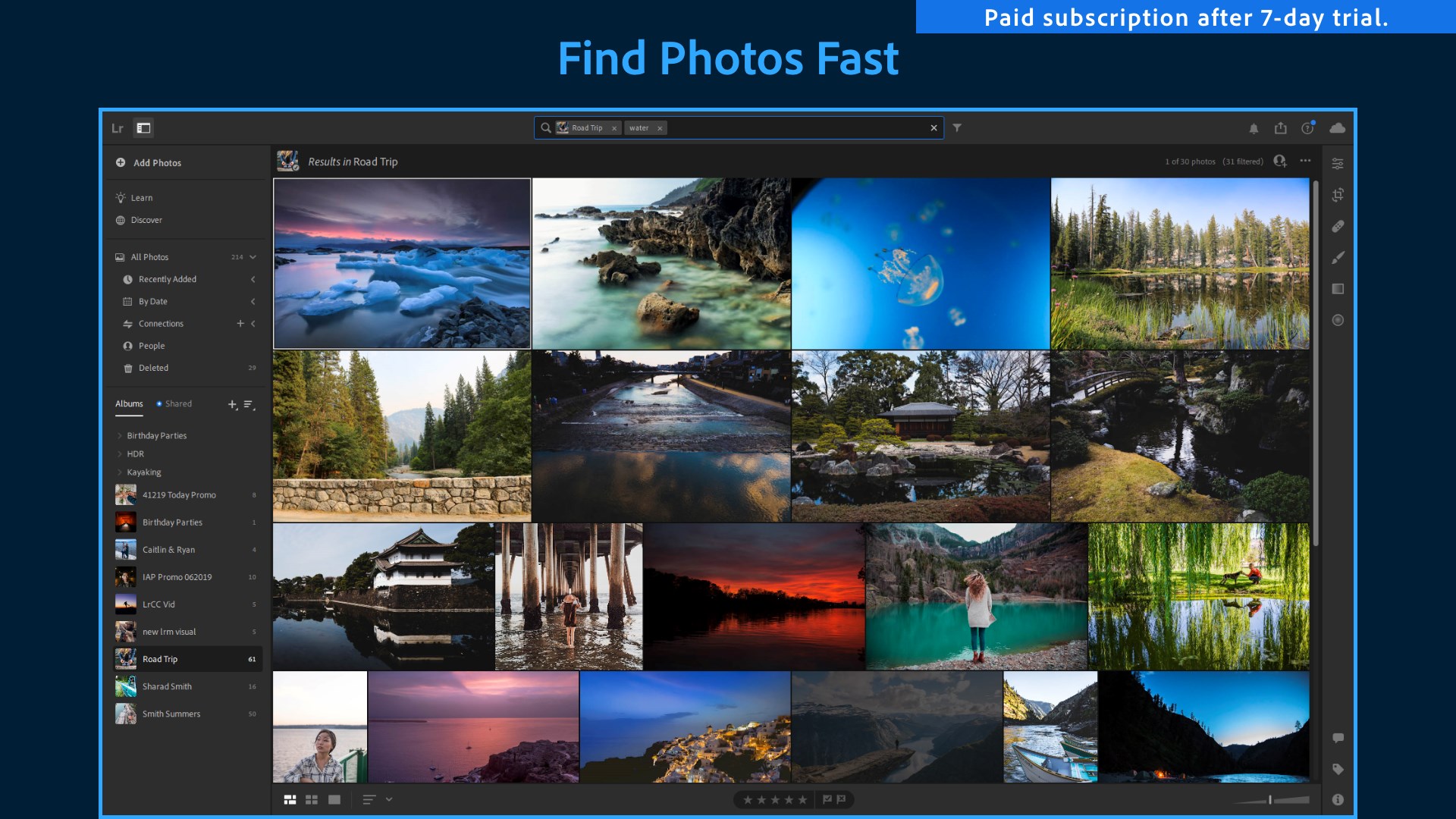Remove the water search keyword chip
This screenshot has height=819, width=1456.
pyautogui.click(x=660, y=129)
